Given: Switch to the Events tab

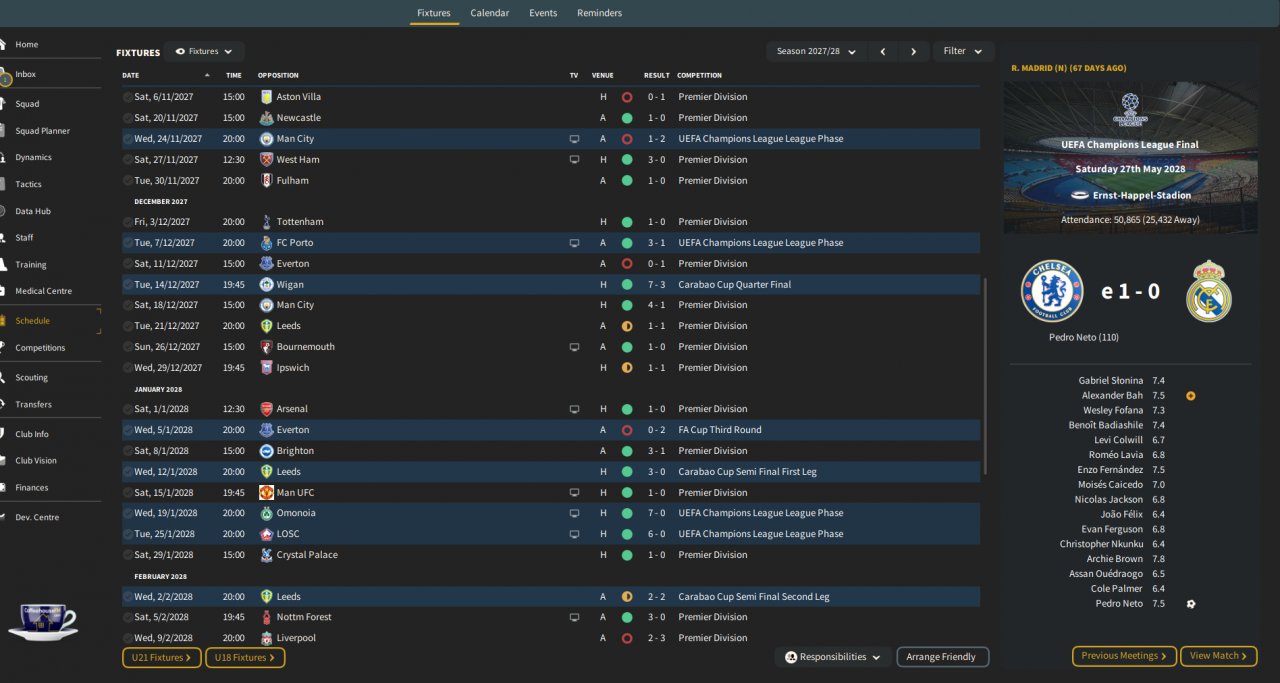Looking at the screenshot, I should click(x=543, y=13).
